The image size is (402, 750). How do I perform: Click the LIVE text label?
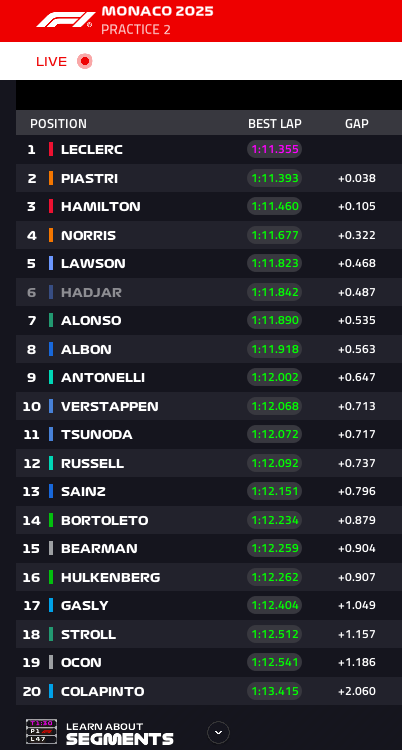point(51,61)
